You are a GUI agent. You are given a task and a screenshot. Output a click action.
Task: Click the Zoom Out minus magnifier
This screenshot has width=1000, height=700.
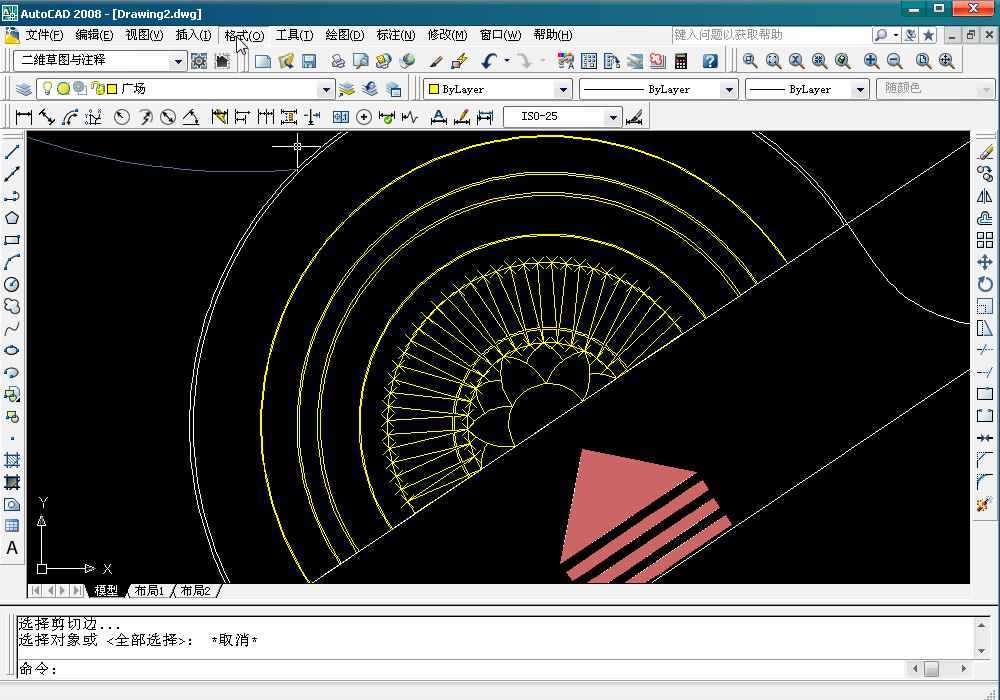click(x=894, y=61)
